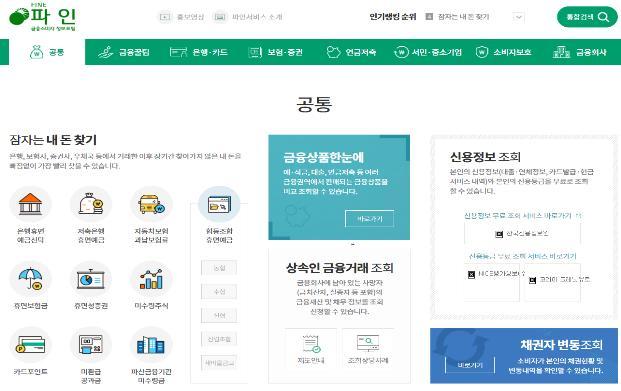Click the 통합검색 search button

pos(587,17)
